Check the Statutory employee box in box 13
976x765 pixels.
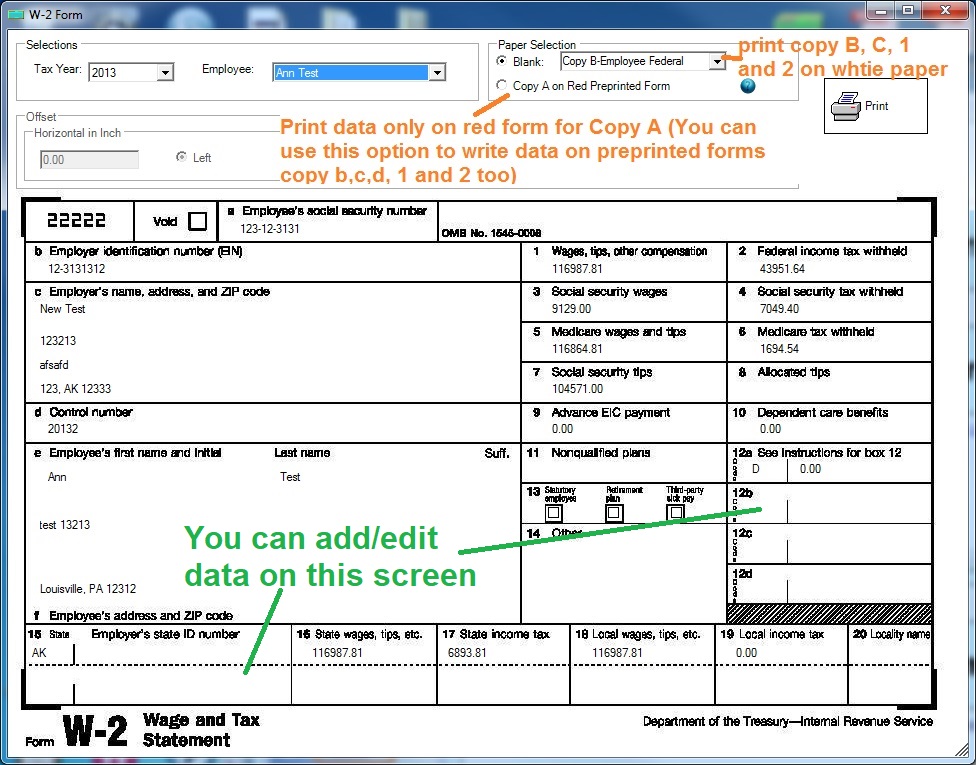[552, 511]
